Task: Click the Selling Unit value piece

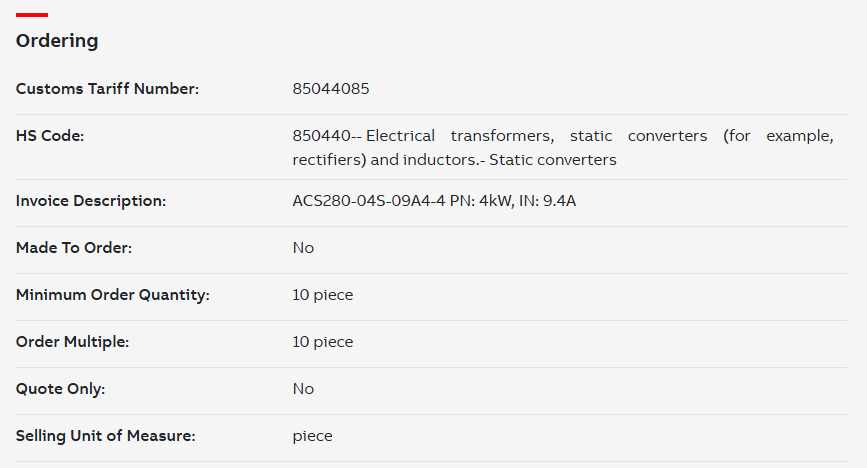Action: [x=312, y=436]
